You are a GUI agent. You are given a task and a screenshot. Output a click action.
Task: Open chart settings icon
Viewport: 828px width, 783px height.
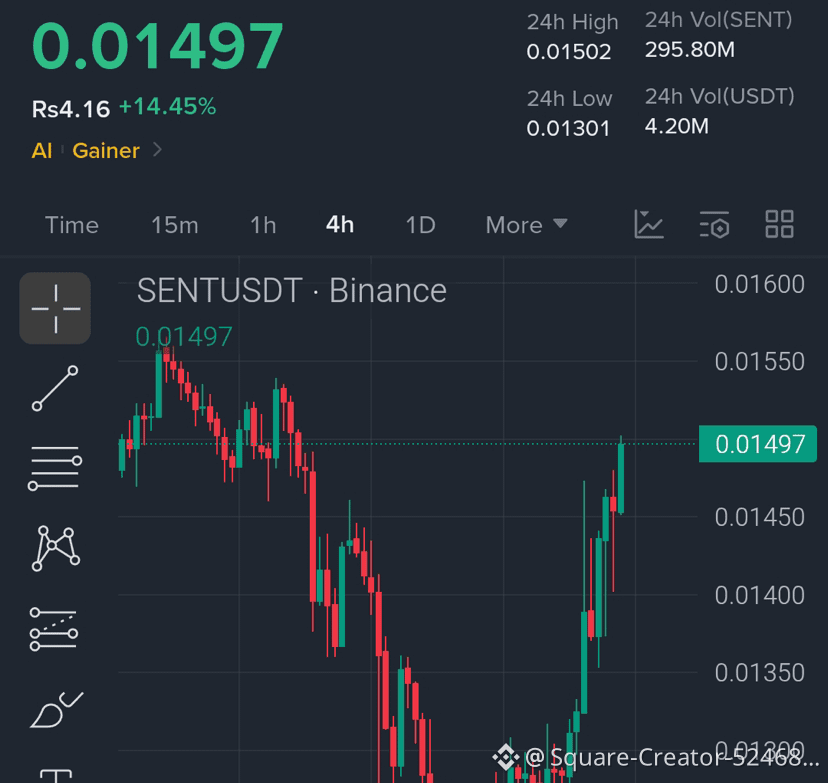click(714, 224)
